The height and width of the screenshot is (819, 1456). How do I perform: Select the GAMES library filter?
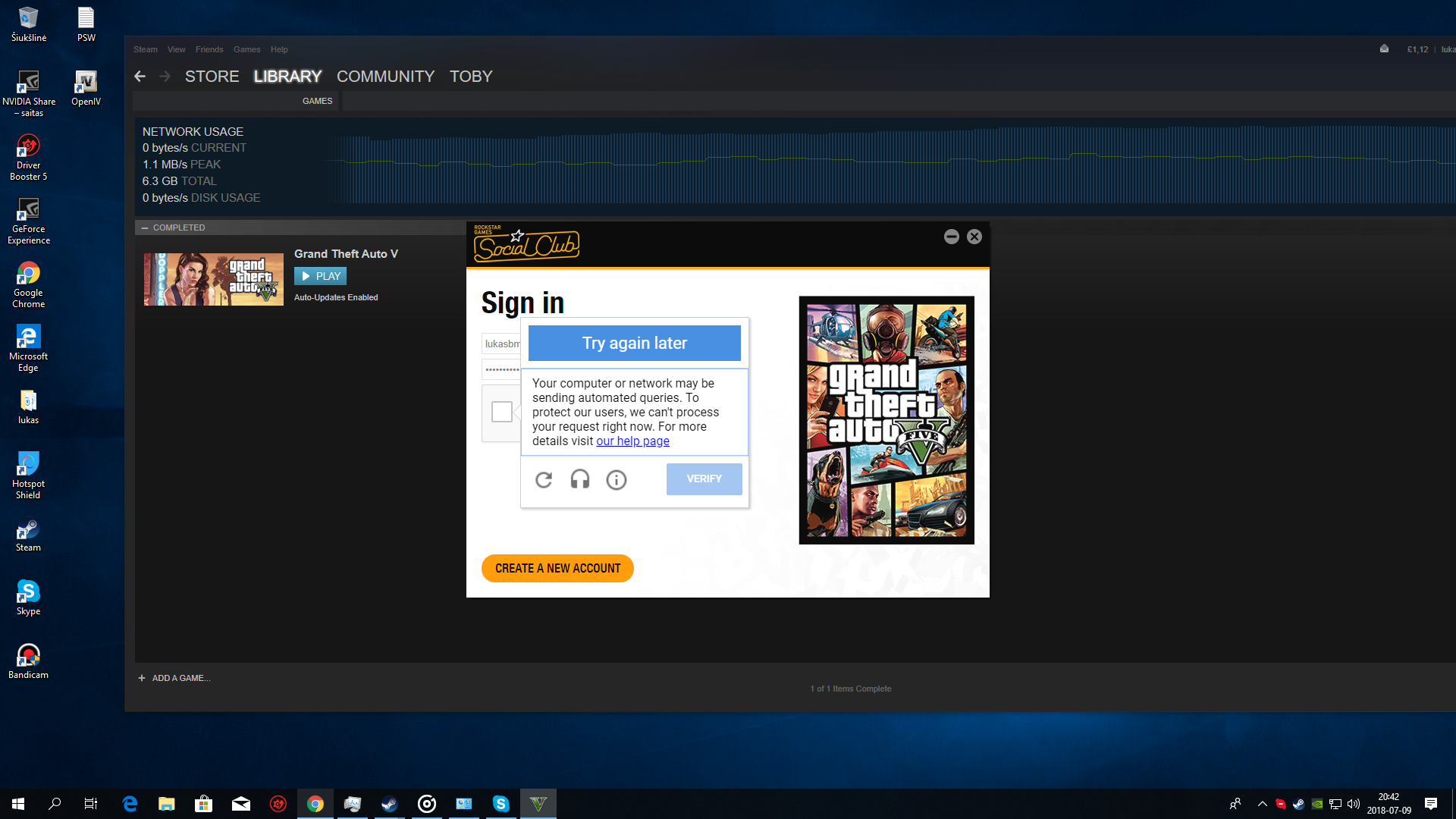[317, 101]
